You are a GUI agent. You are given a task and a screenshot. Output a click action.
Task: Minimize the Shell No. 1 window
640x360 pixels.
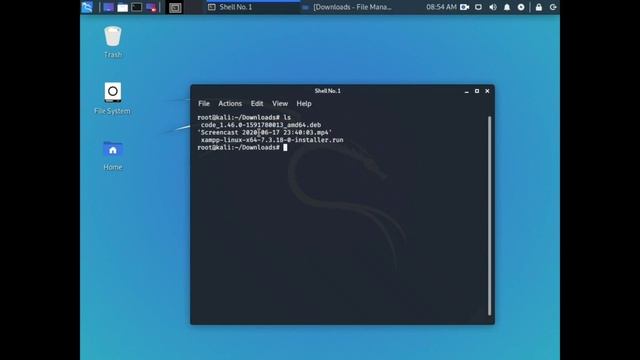tap(467, 91)
